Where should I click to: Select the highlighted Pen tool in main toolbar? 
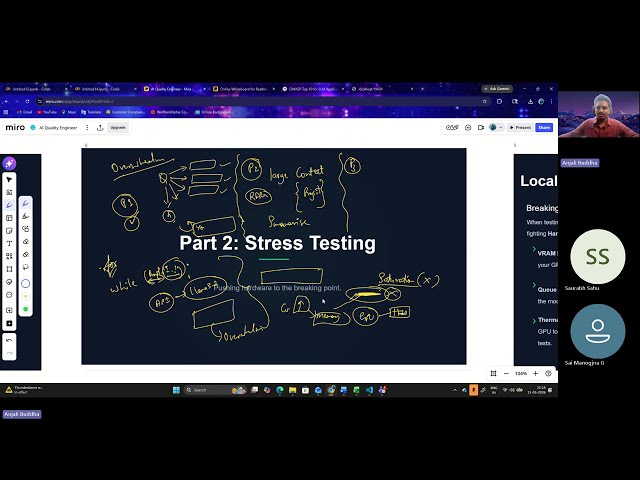click(9, 205)
